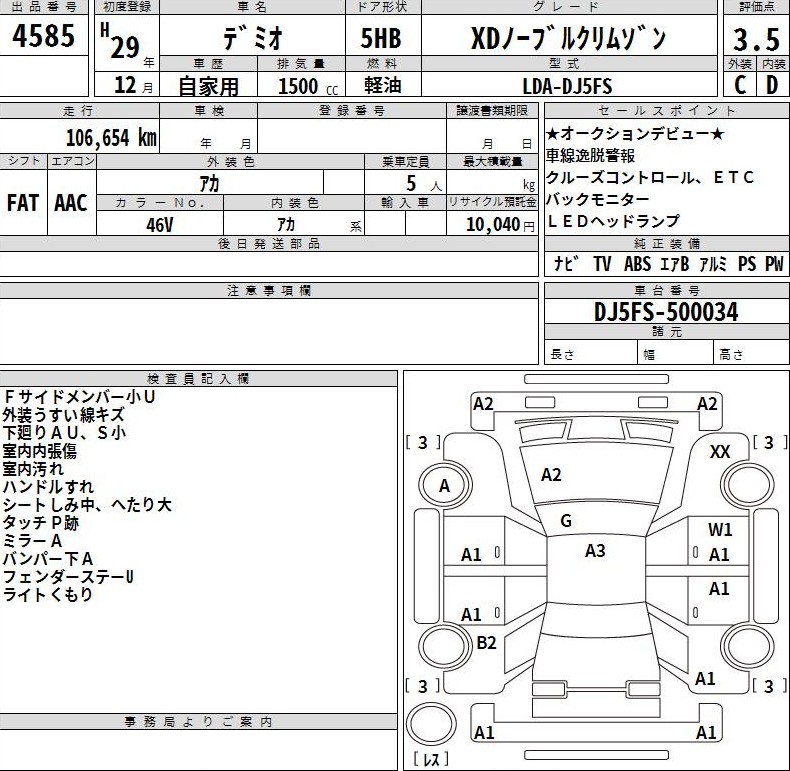The width and height of the screenshot is (790, 771).
Task: Select the バックモニター sales point
Action: pos(598,199)
